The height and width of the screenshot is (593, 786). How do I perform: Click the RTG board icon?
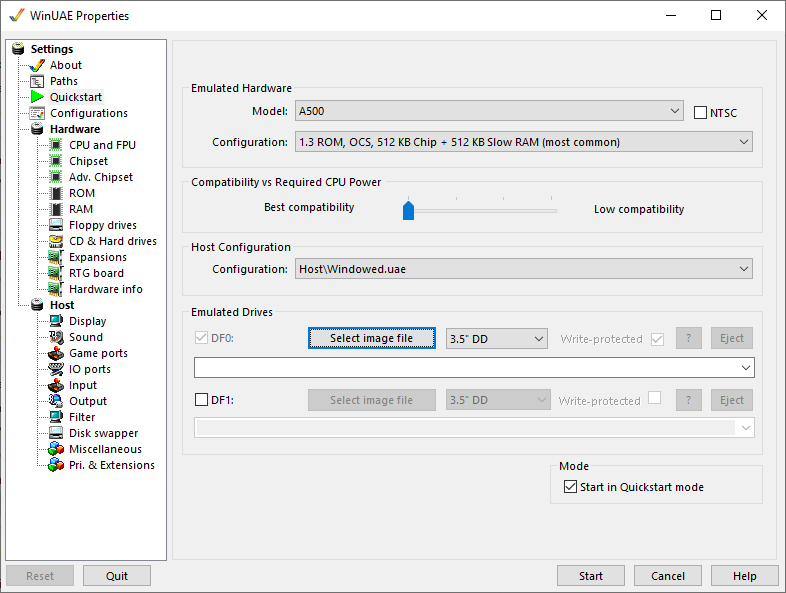point(56,273)
